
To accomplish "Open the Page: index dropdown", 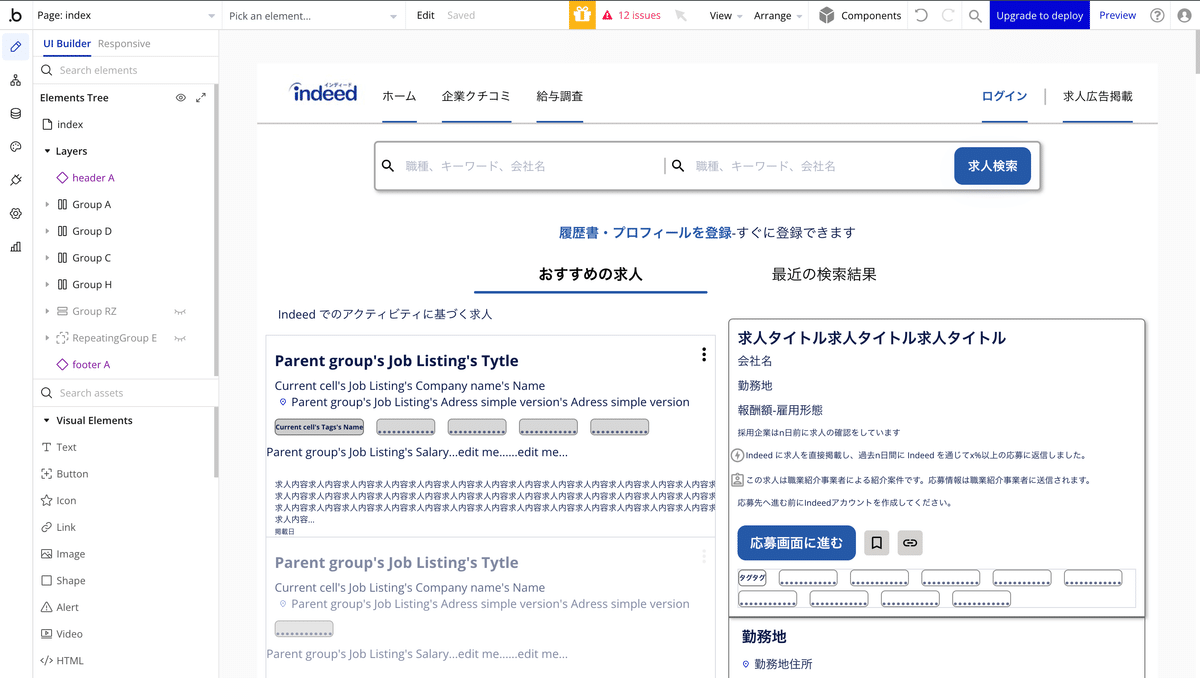I will pyautogui.click(x=126, y=15).
